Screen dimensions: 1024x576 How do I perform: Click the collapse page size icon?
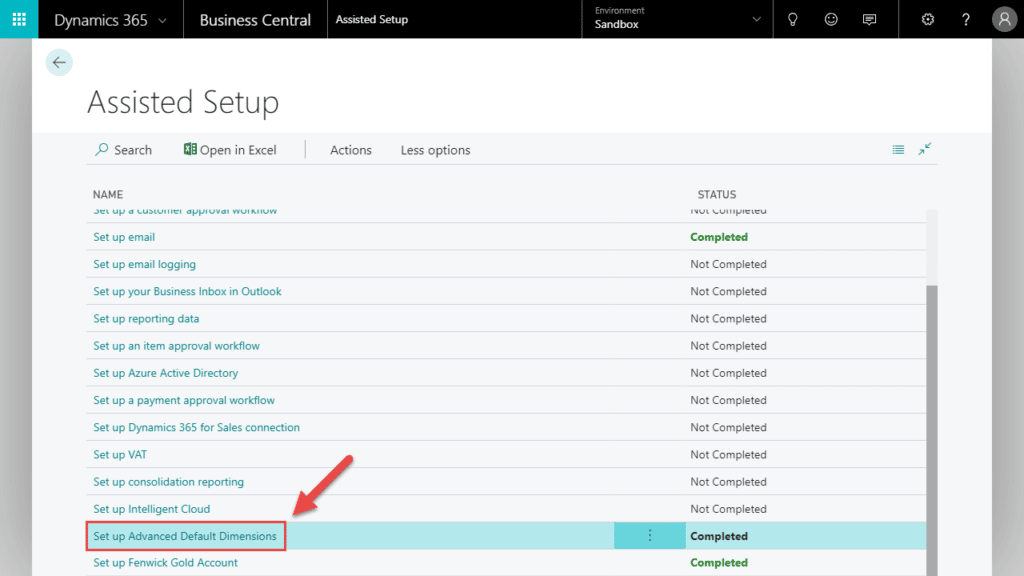(x=925, y=149)
